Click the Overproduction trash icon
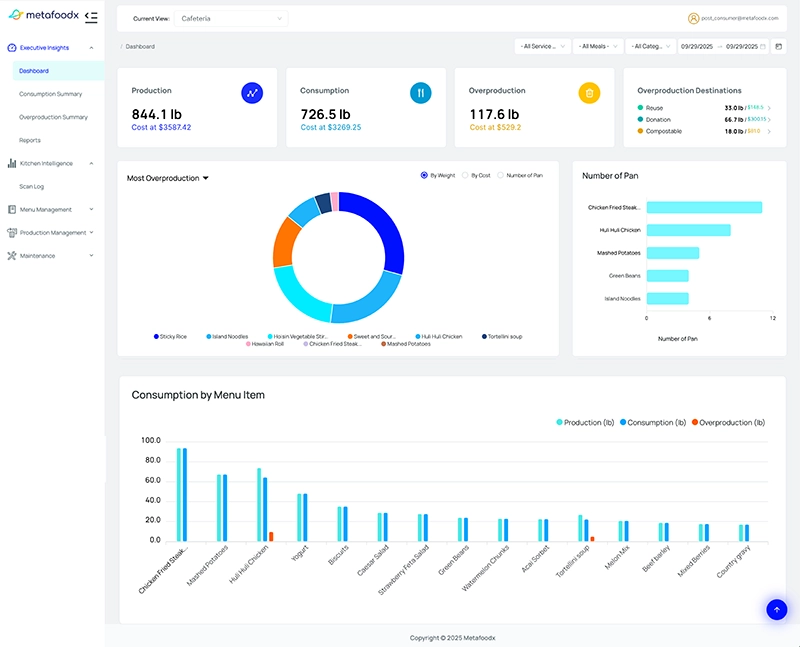Image resolution: width=800 pixels, height=647 pixels. coord(589,93)
